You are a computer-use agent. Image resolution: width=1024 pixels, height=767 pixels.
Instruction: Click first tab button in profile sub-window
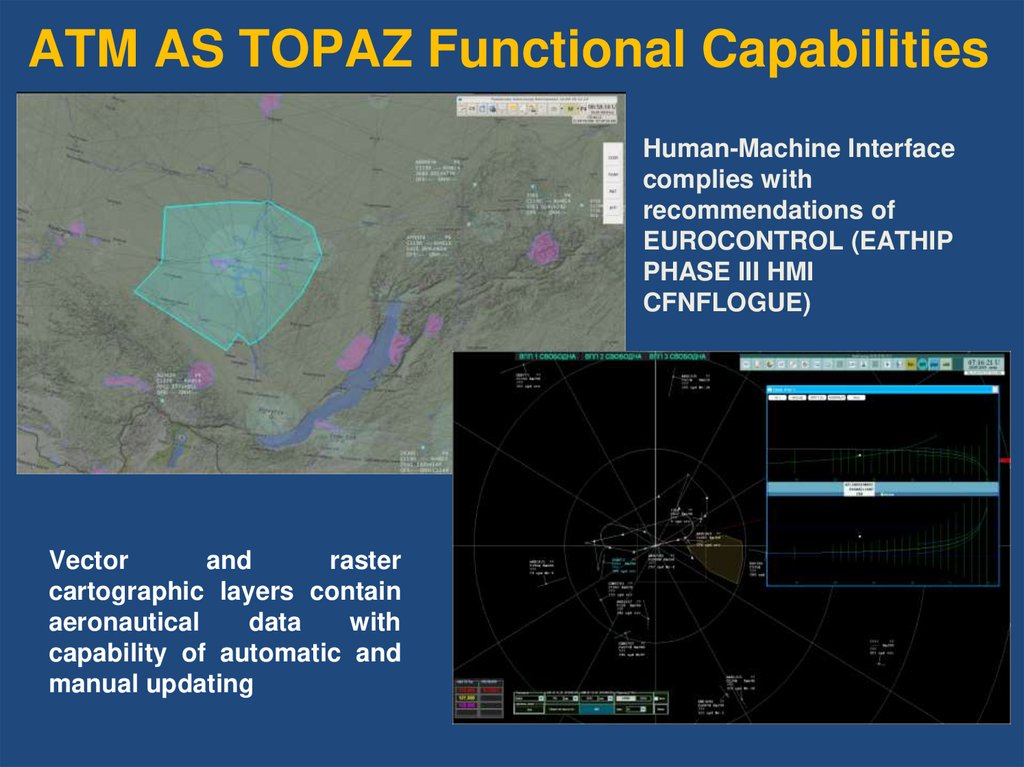point(777,397)
